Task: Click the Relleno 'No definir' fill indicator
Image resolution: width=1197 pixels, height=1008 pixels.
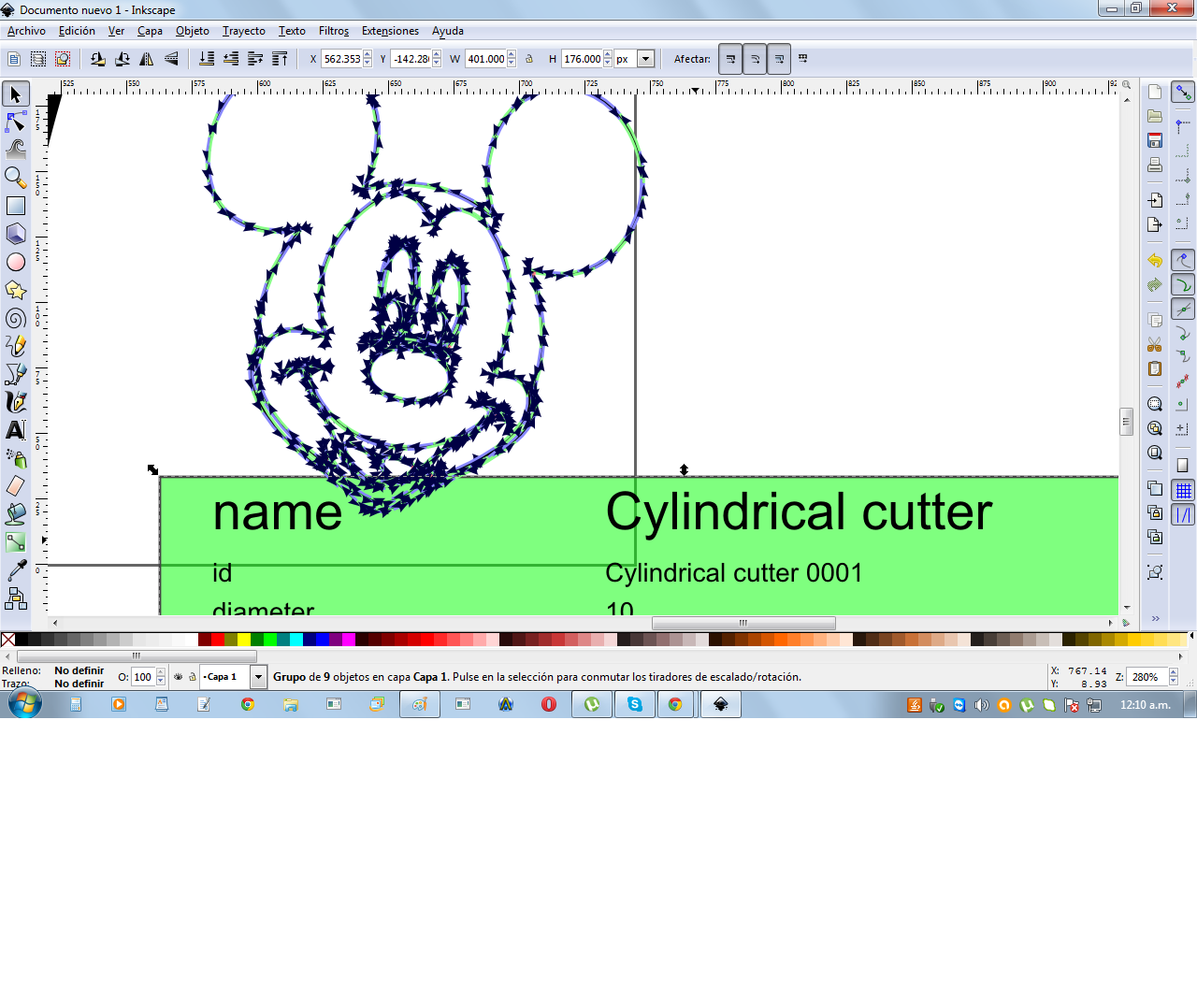Action: coord(79,670)
